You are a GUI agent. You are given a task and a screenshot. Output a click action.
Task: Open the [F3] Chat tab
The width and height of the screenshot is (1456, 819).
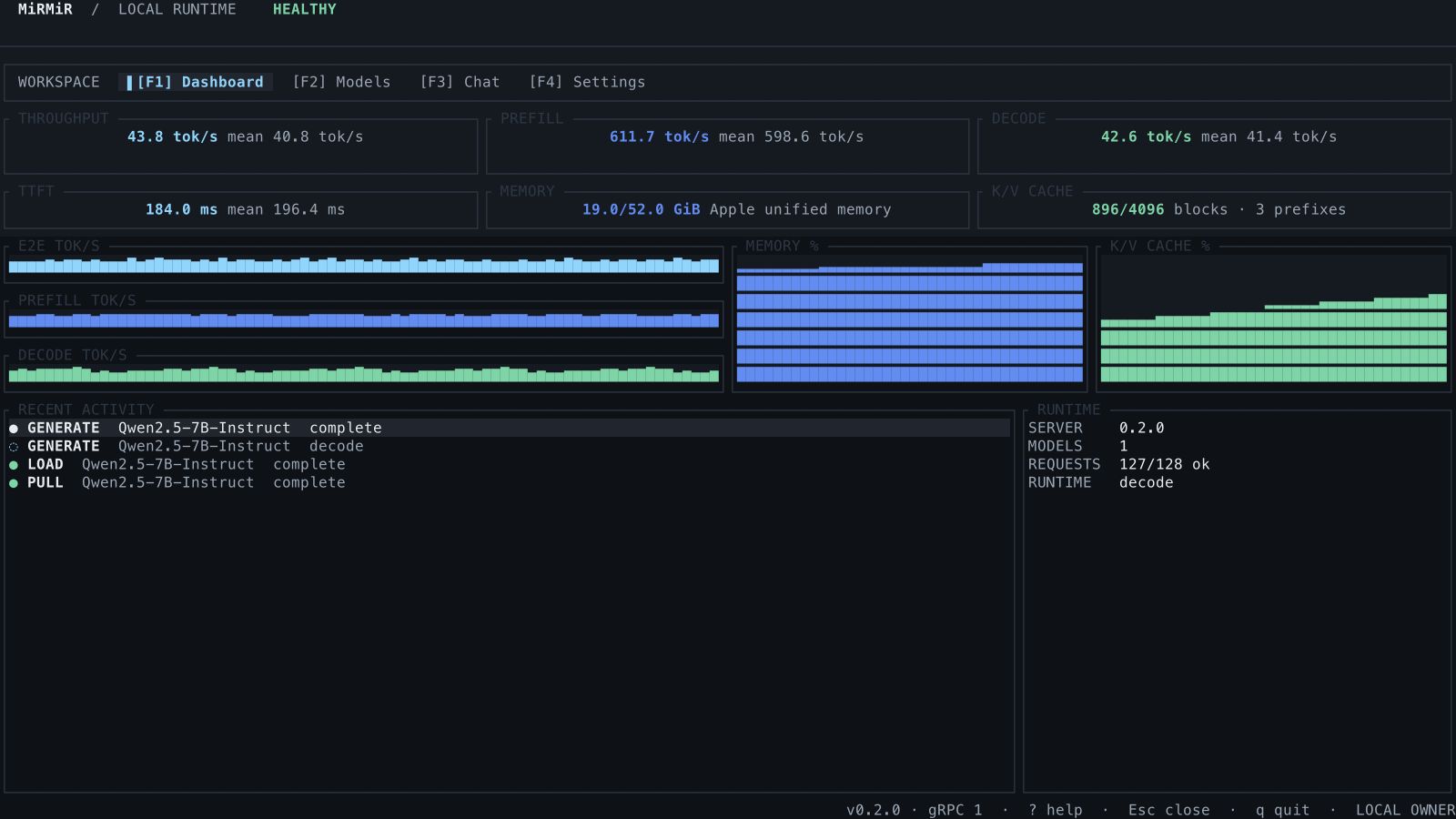[460, 82]
